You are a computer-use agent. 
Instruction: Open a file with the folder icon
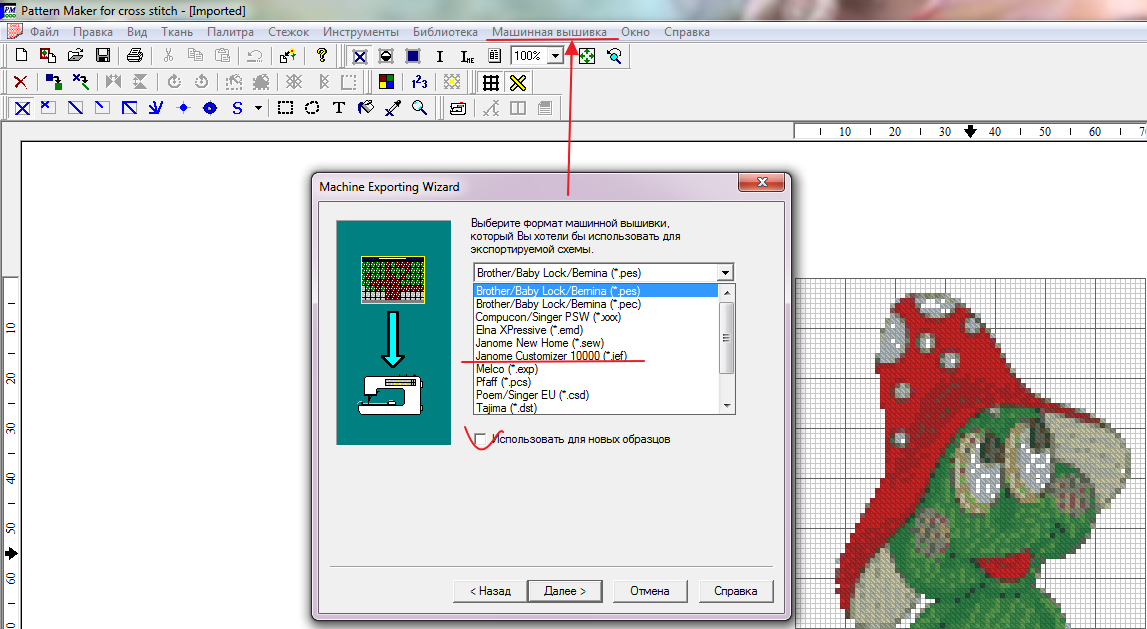coord(75,56)
